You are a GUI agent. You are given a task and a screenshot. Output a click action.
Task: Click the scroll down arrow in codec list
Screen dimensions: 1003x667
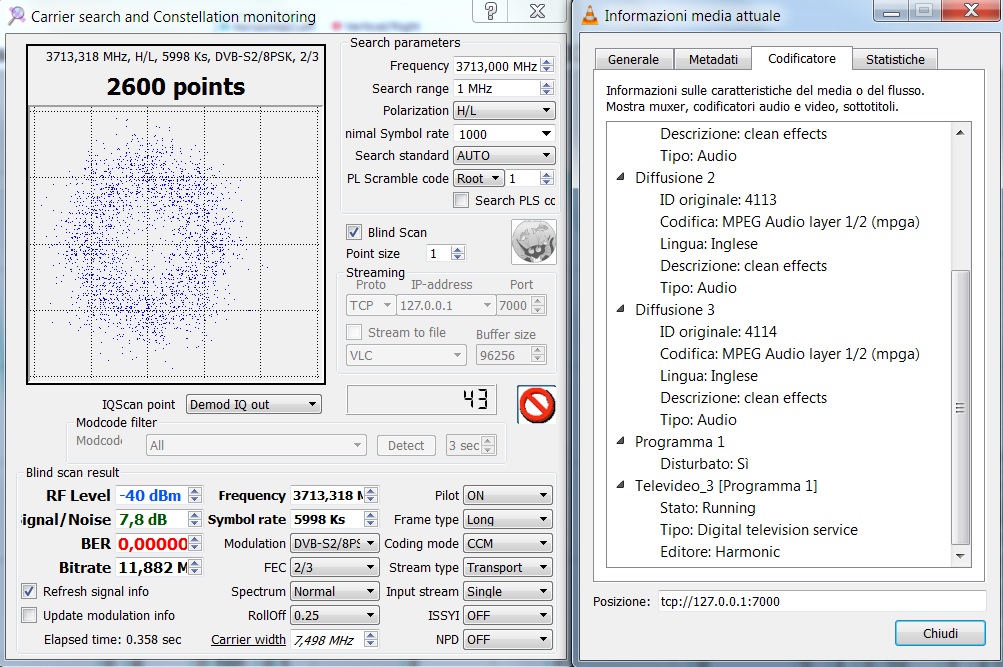960,556
